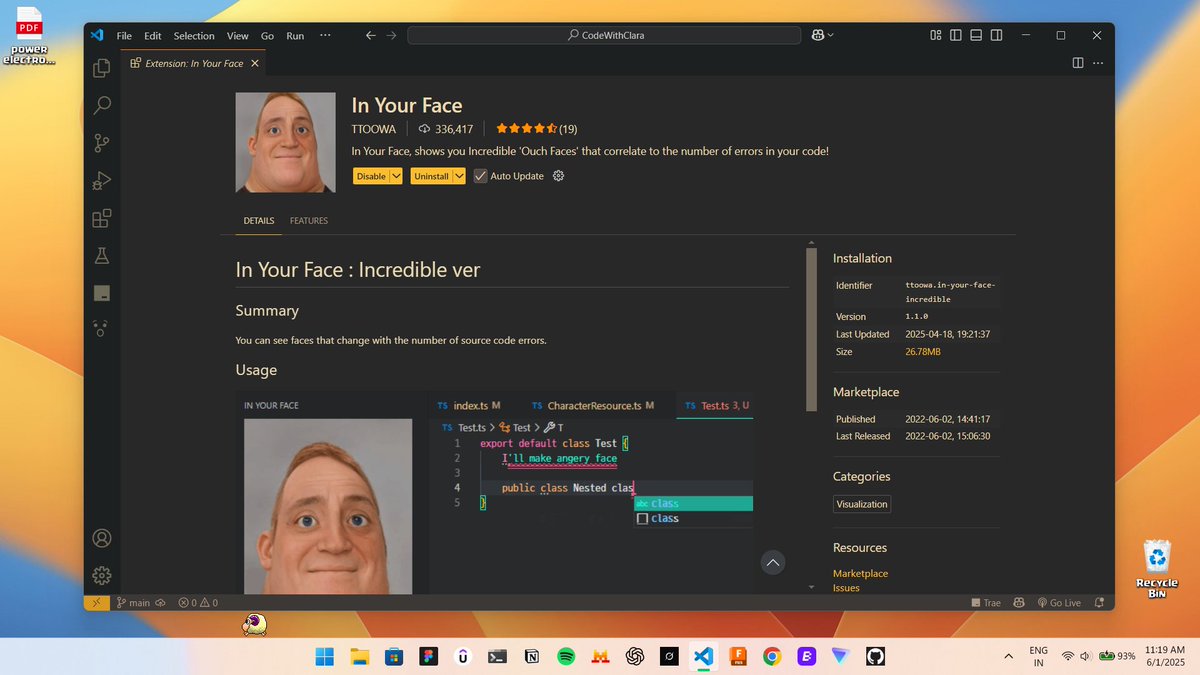Screen dimensions: 1200x675
Task: Launch Spotify from the taskbar
Action: pos(566,656)
